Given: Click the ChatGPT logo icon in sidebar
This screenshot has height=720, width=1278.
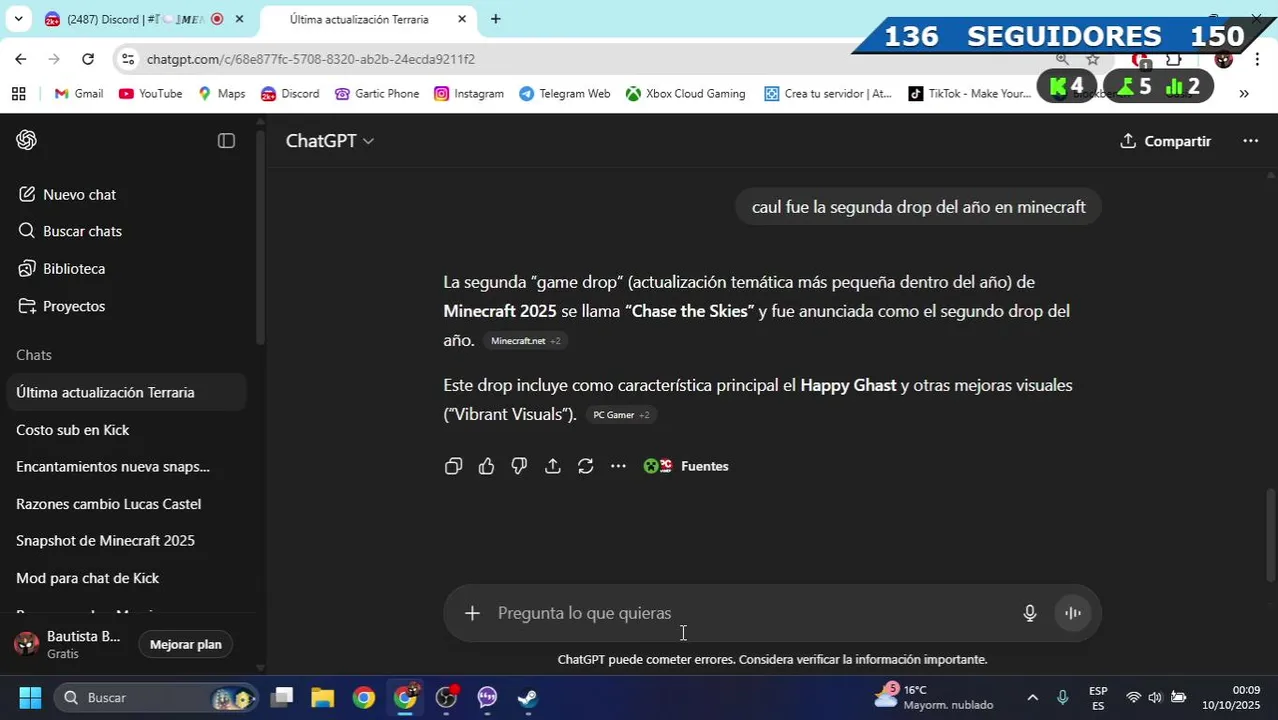Looking at the screenshot, I should point(27,141).
